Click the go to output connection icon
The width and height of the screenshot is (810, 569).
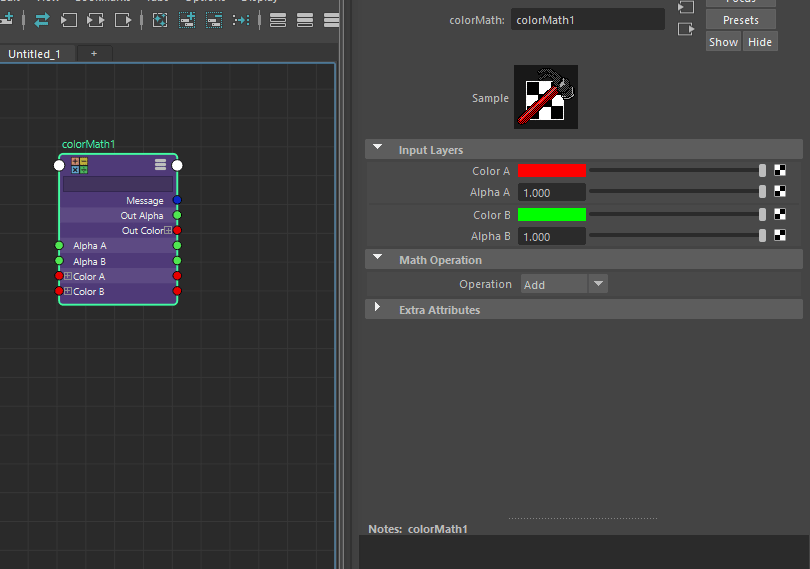click(685, 29)
